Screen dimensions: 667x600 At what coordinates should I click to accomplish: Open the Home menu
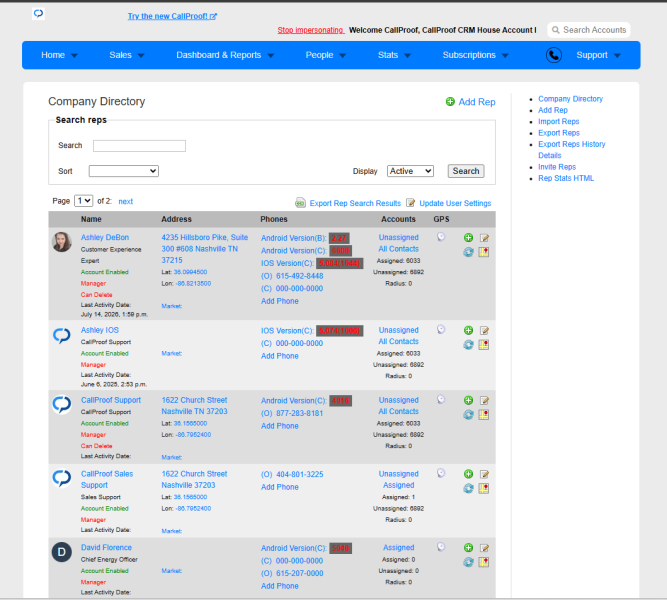[x=59, y=55]
